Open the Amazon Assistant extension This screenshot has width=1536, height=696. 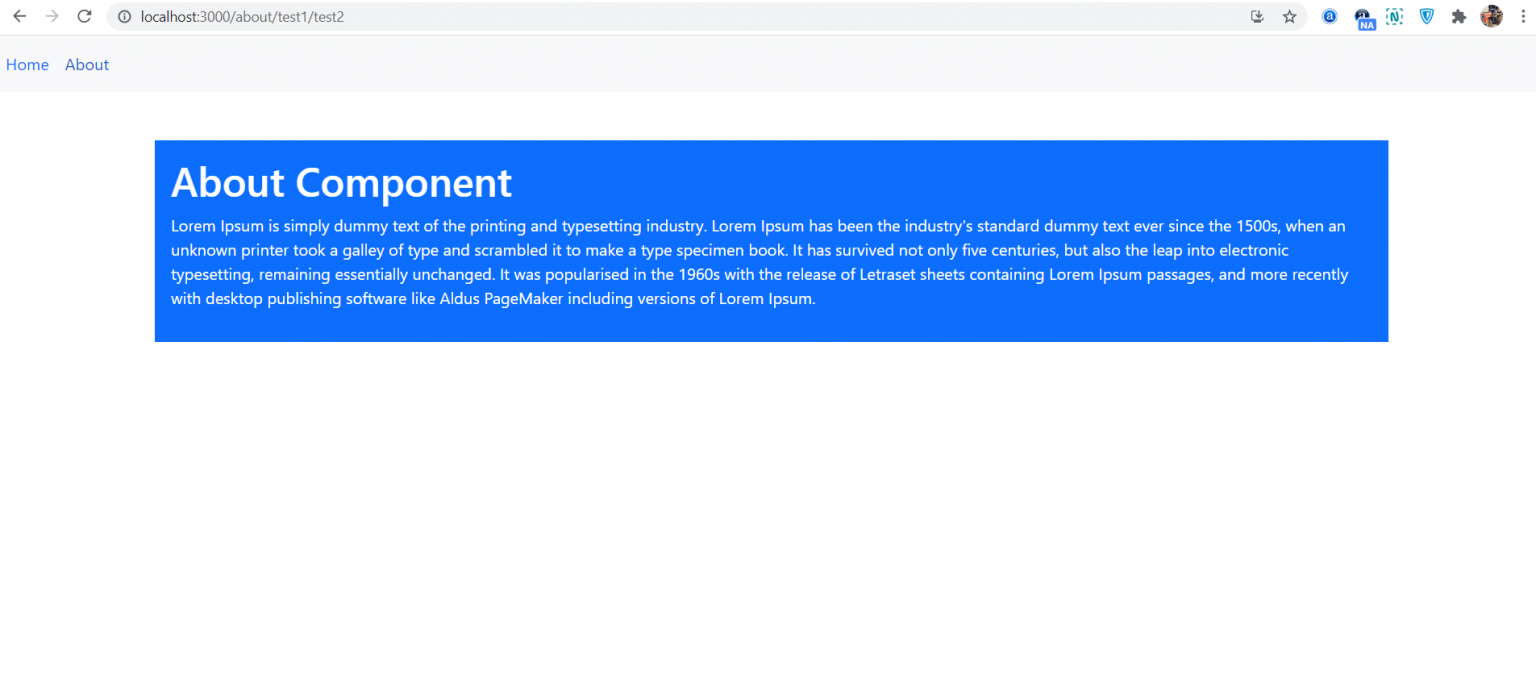pyautogui.click(x=1329, y=16)
